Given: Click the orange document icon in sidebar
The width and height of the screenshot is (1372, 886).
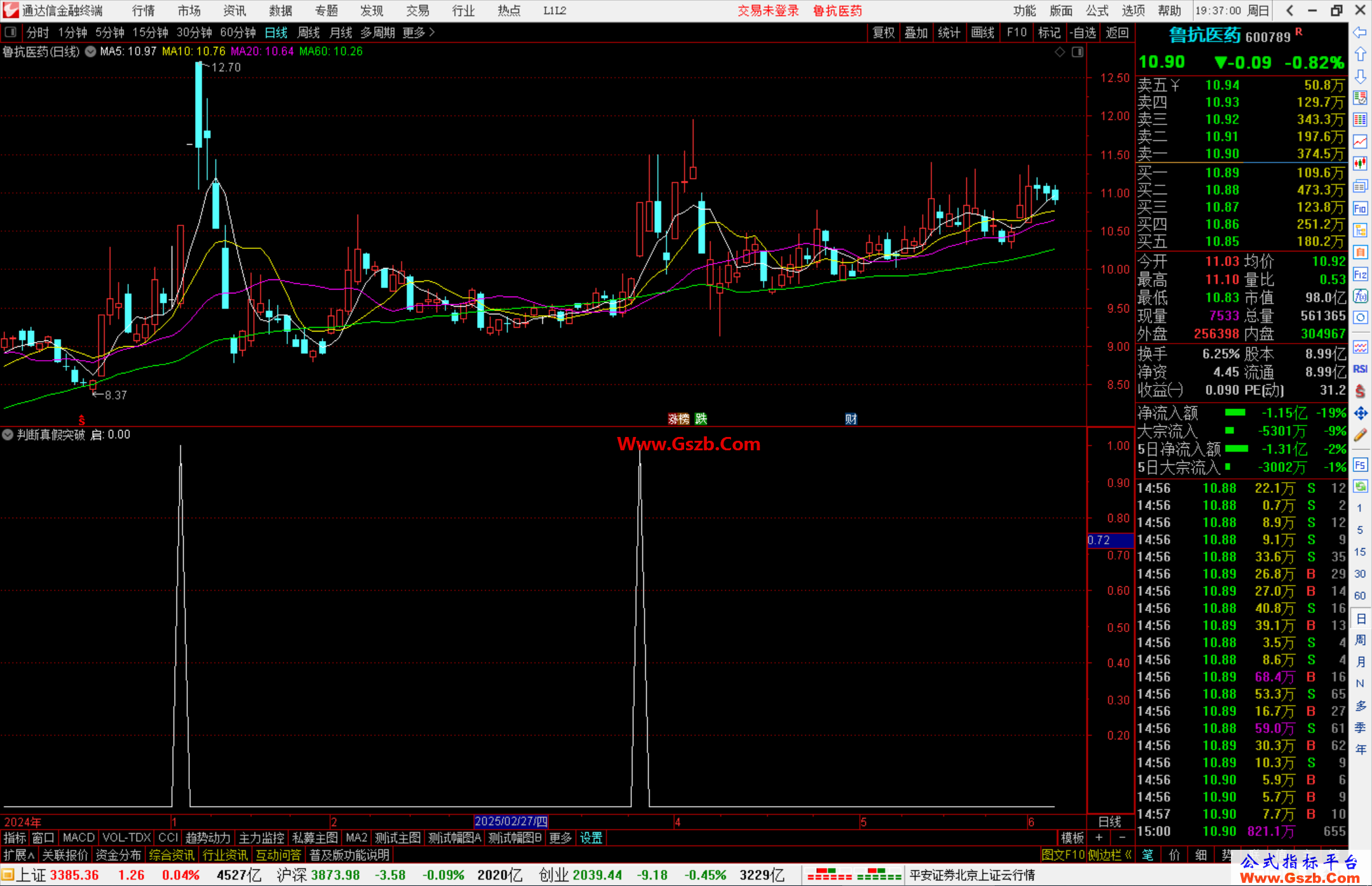Looking at the screenshot, I should point(1360,252).
